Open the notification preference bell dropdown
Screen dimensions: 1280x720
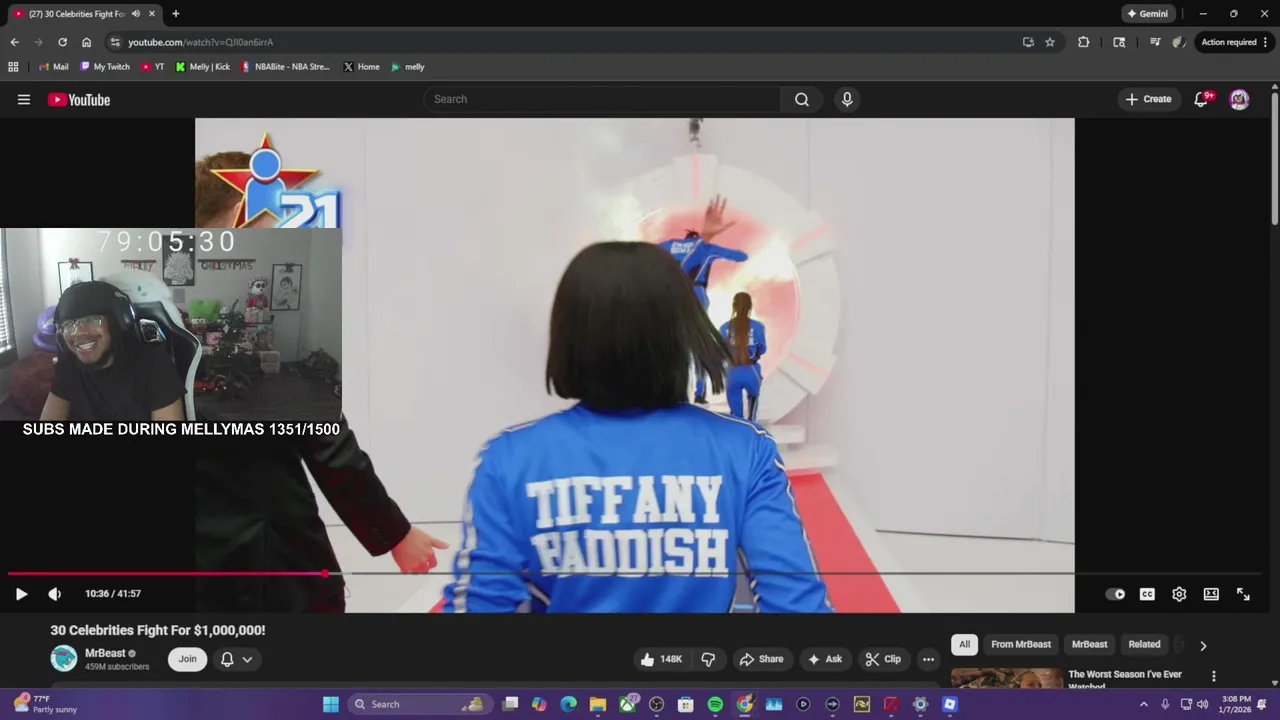pyautogui.click(x=236, y=659)
